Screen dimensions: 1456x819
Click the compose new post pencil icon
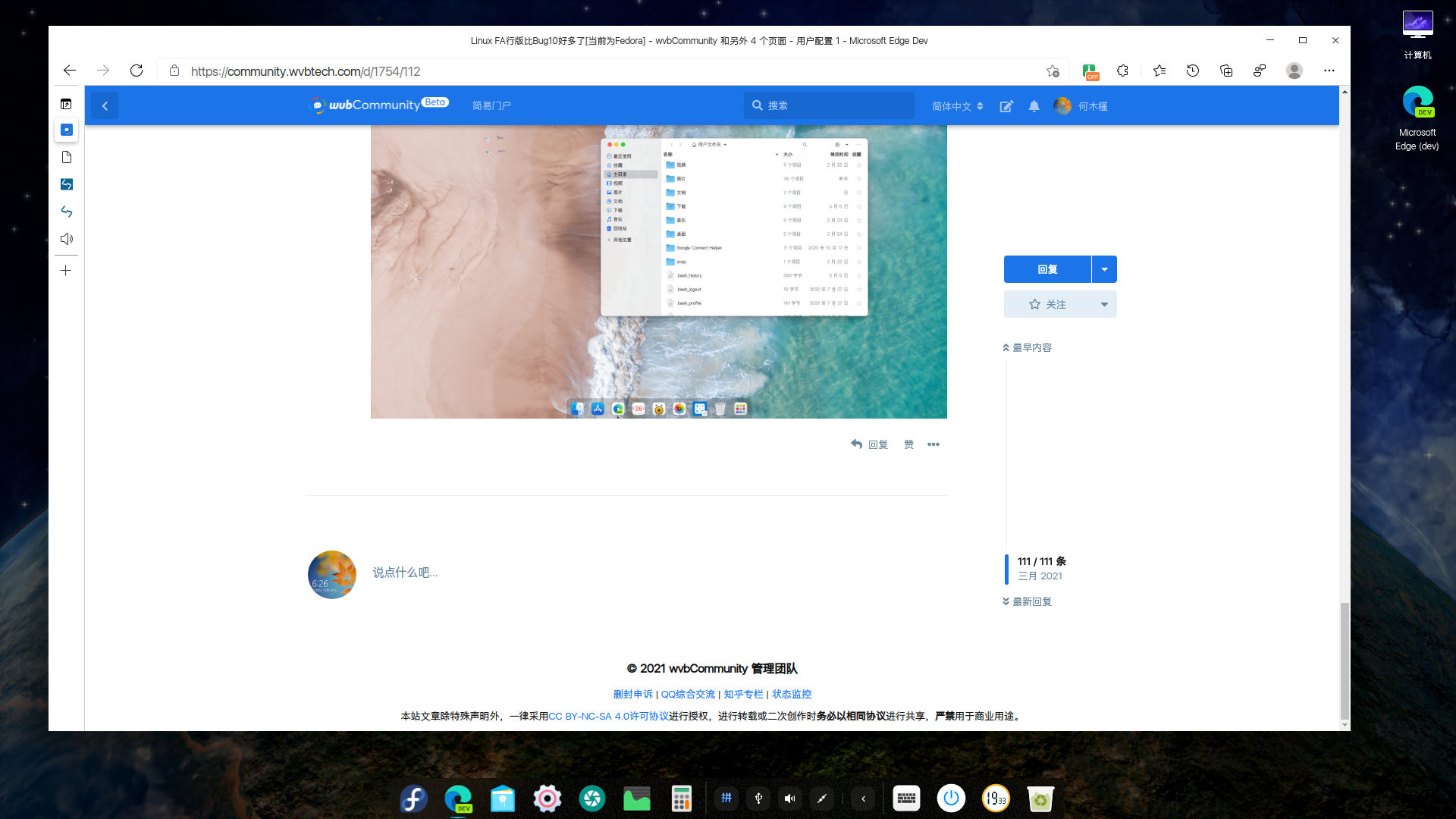(1006, 106)
